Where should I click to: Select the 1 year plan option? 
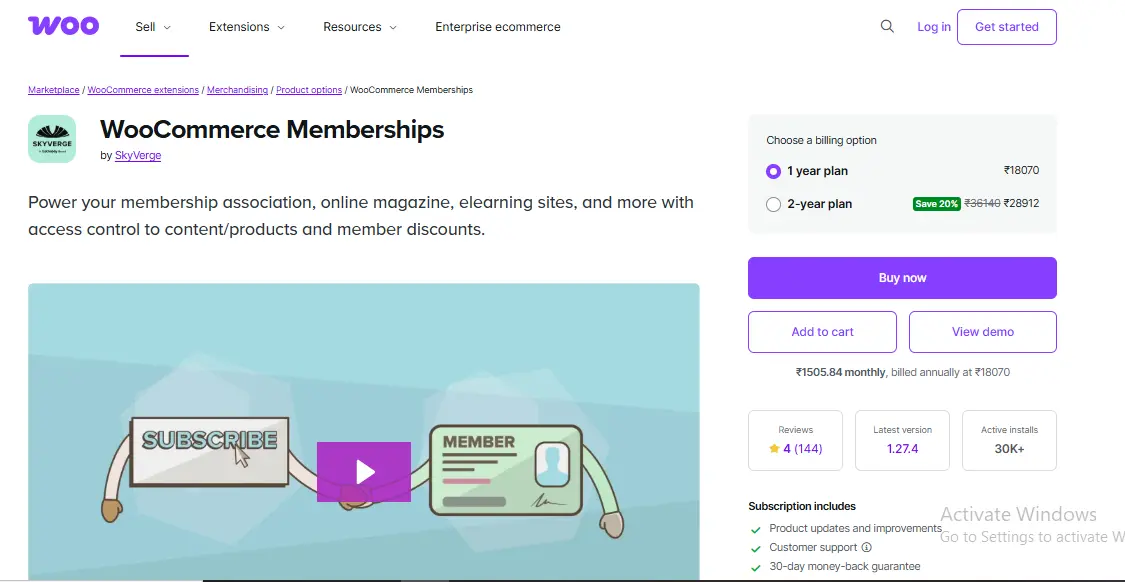[773, 171]
